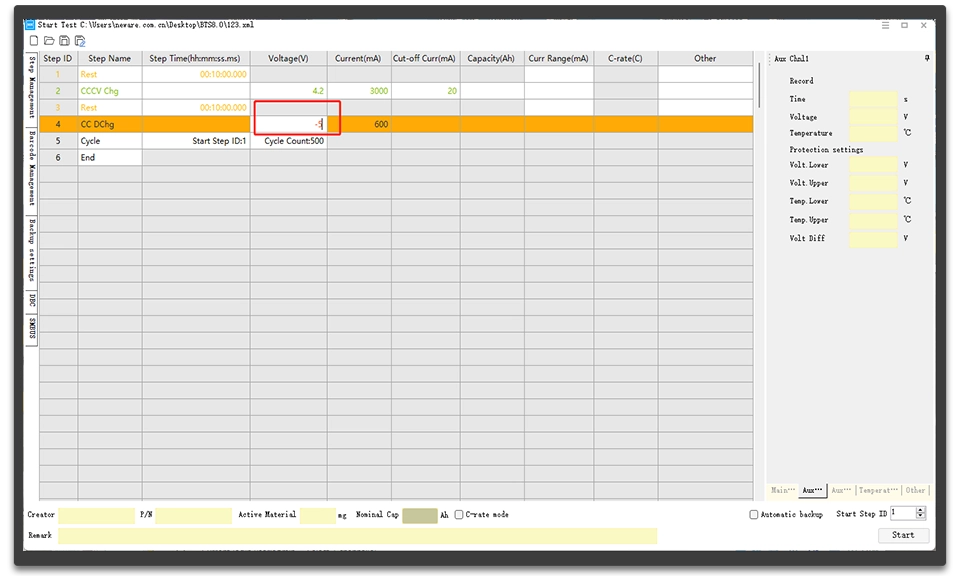This screenshot has height=580, width=960.
Task: Select the Rest step name in step 3
Action: (x=110, y=107)
